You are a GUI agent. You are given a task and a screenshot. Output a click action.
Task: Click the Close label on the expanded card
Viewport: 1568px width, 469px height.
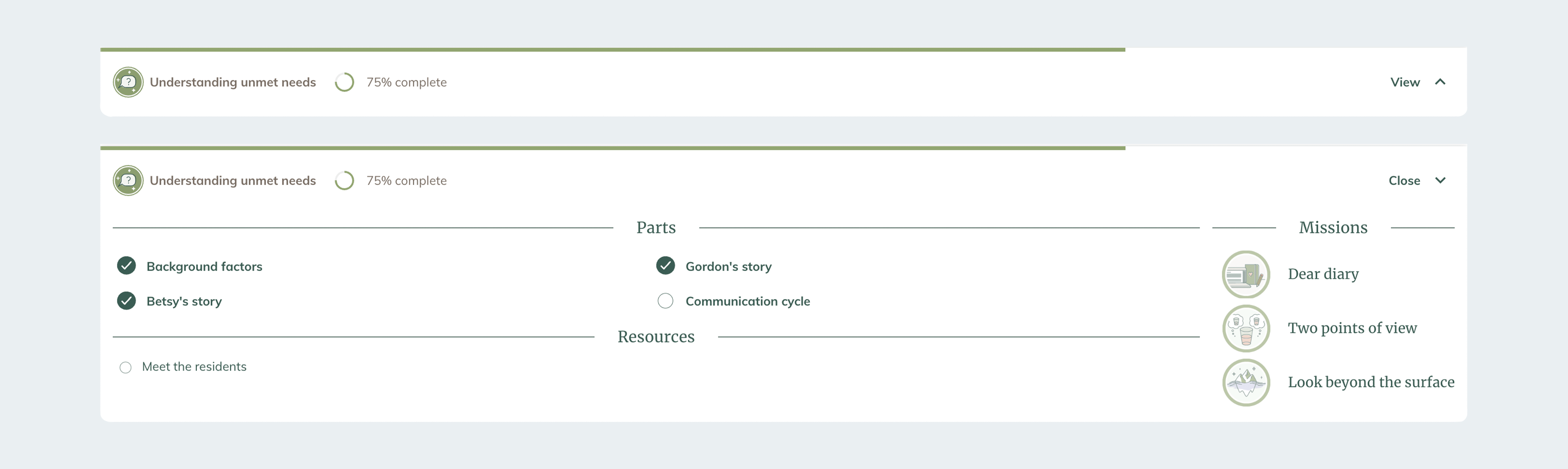pos(1404,181)
